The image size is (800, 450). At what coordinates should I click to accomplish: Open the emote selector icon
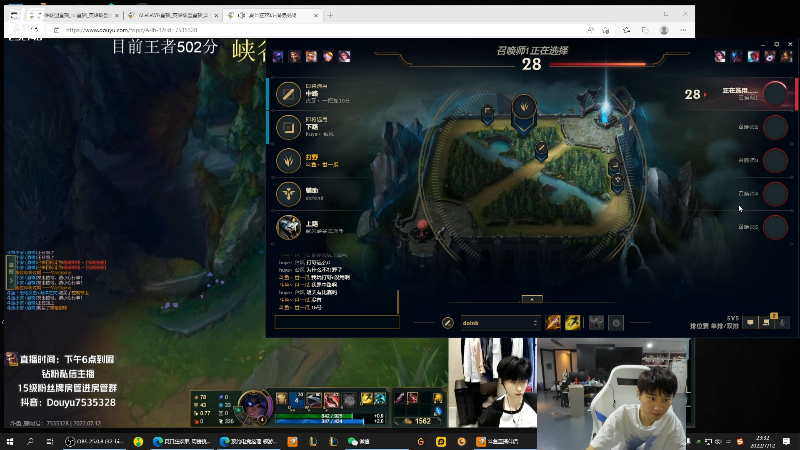[x=616, y=322]
